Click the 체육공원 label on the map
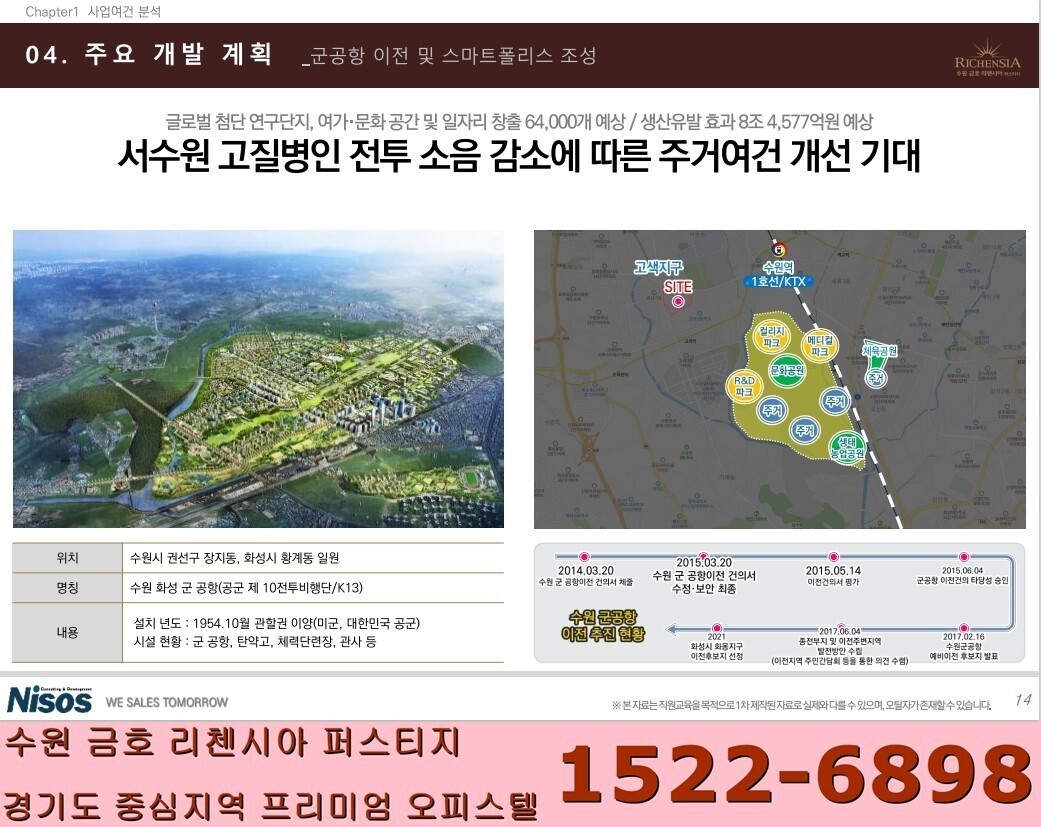Screen dimensions: 1041x827 click(880, 350)
